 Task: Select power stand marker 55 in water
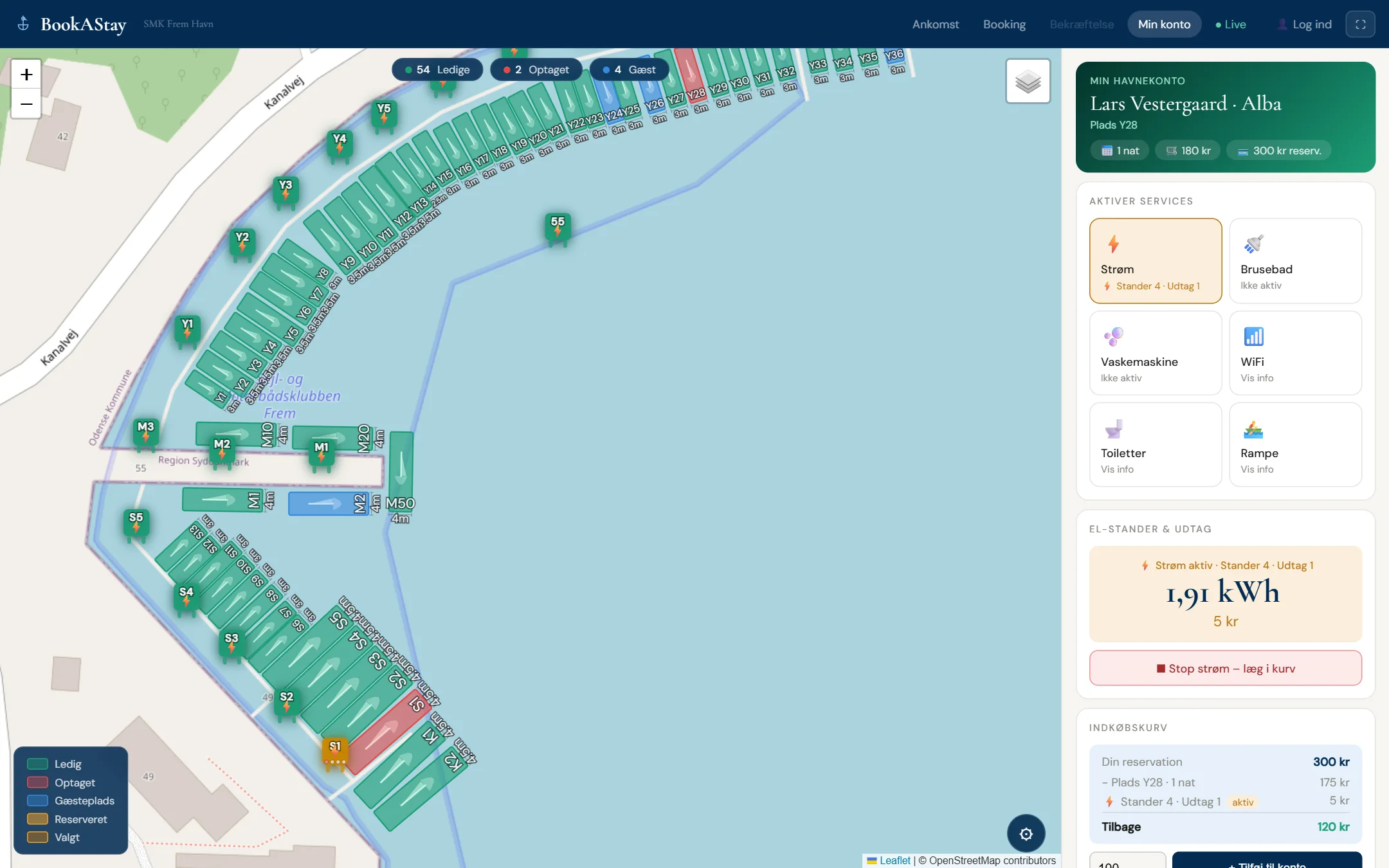pyautogui.click(x=558, y=227)
